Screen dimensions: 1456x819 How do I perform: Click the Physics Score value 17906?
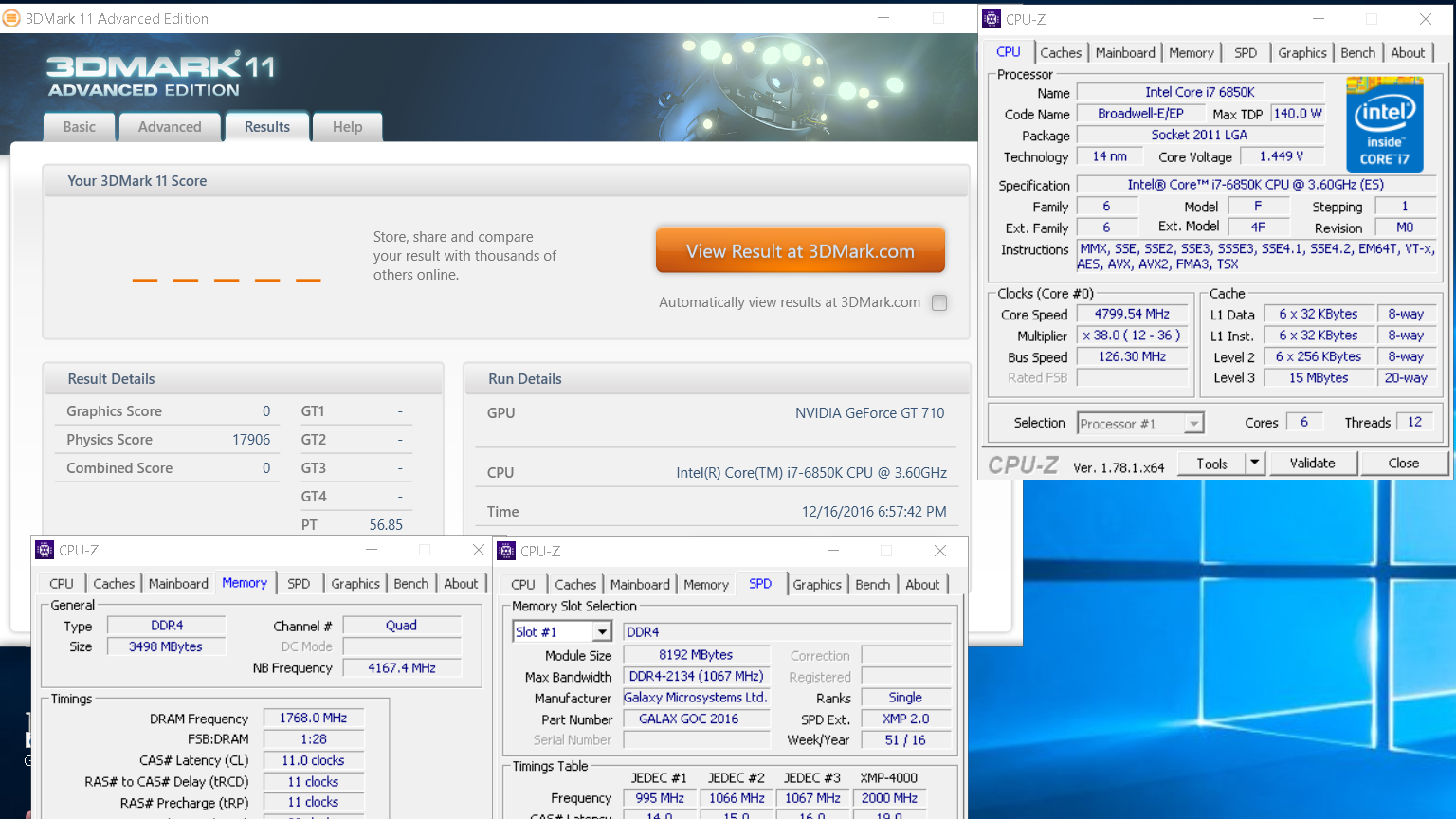(251, 440)
